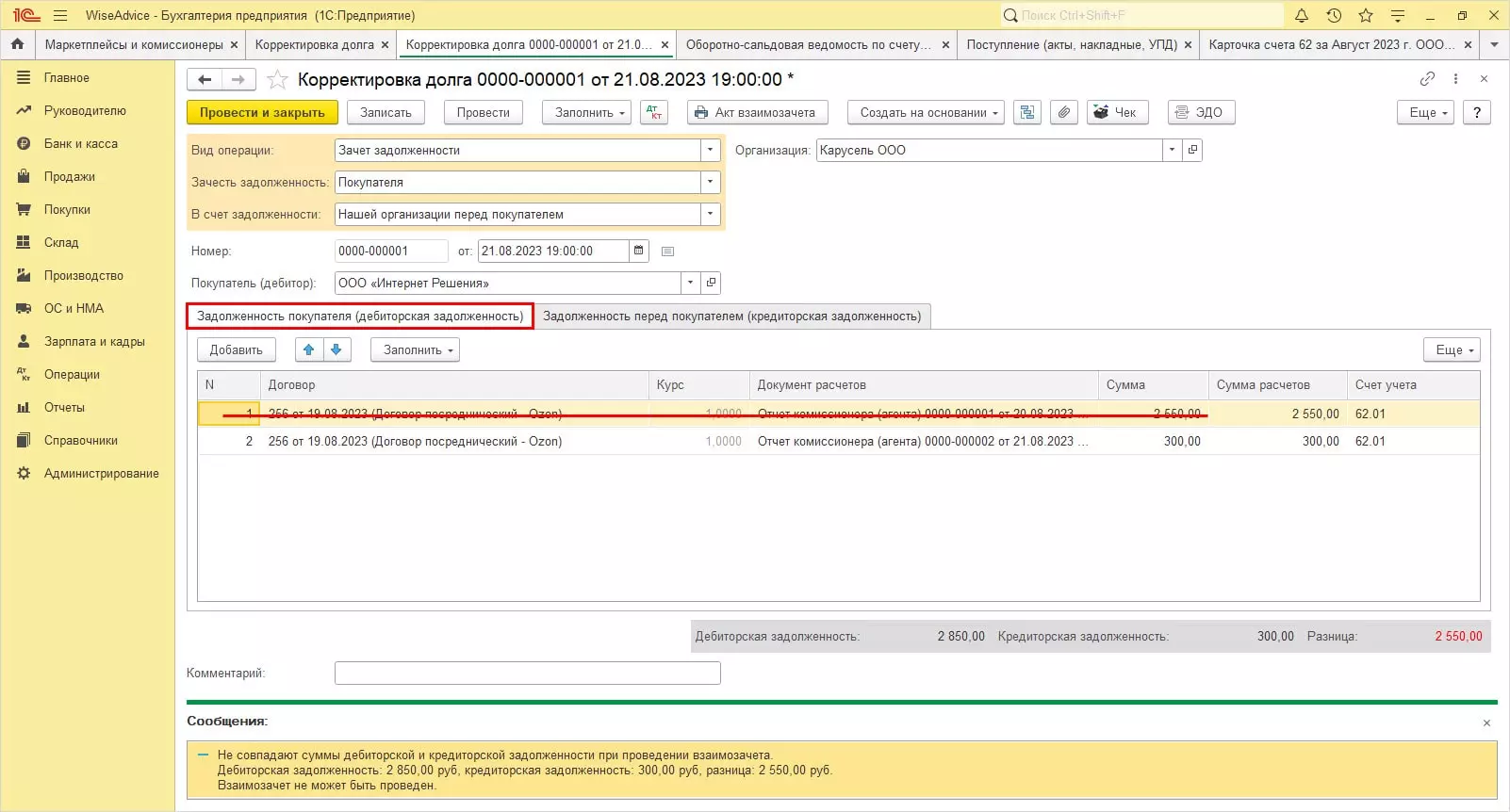Close the Сообщения panel
Image resolution: width=1510 pixels, height=812 pixels.
pyautogui.click(x=1486, y=723)
